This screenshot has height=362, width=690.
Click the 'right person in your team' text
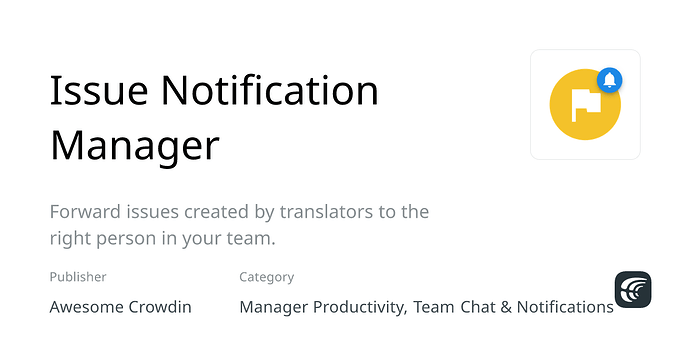pos(162,238)
